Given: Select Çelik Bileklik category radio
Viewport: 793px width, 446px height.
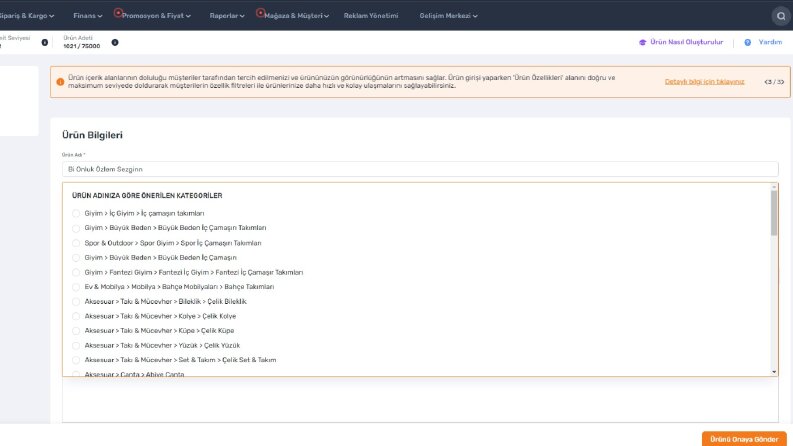Looking at the screenshot, I should 76,301.
